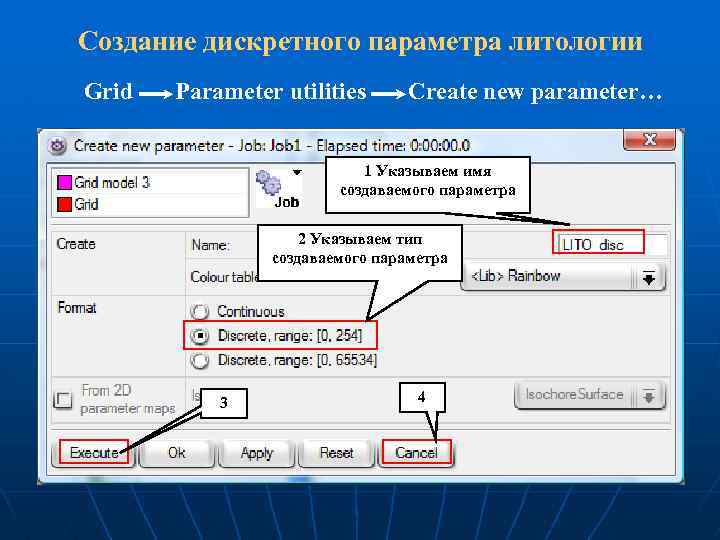Click the Ok button

pos(176,453)
